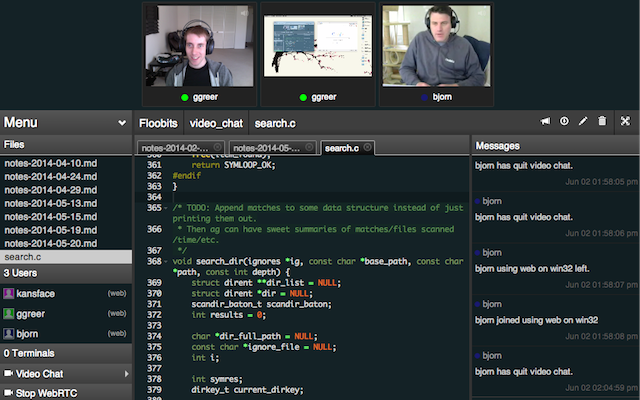Viewport: 640px width, 400px height.
Task: Click ggreer's screen share thumbnail
Action: coord(318,46)
